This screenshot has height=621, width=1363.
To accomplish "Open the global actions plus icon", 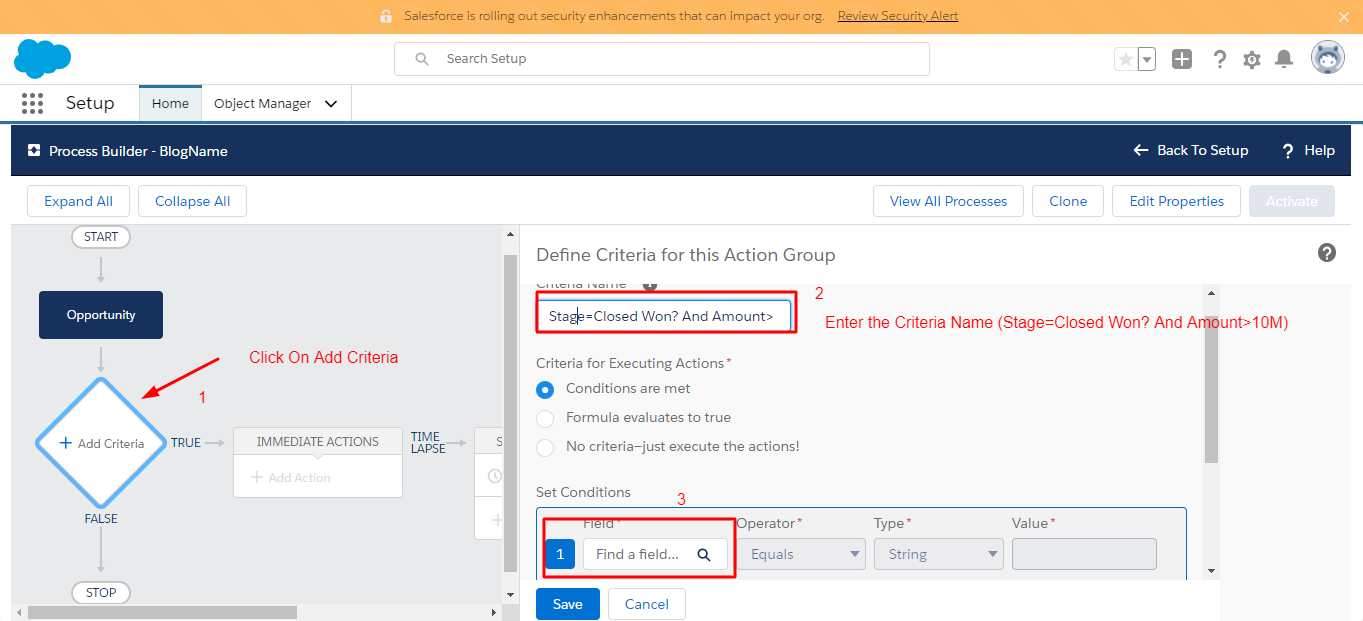I will [1182, 59].
